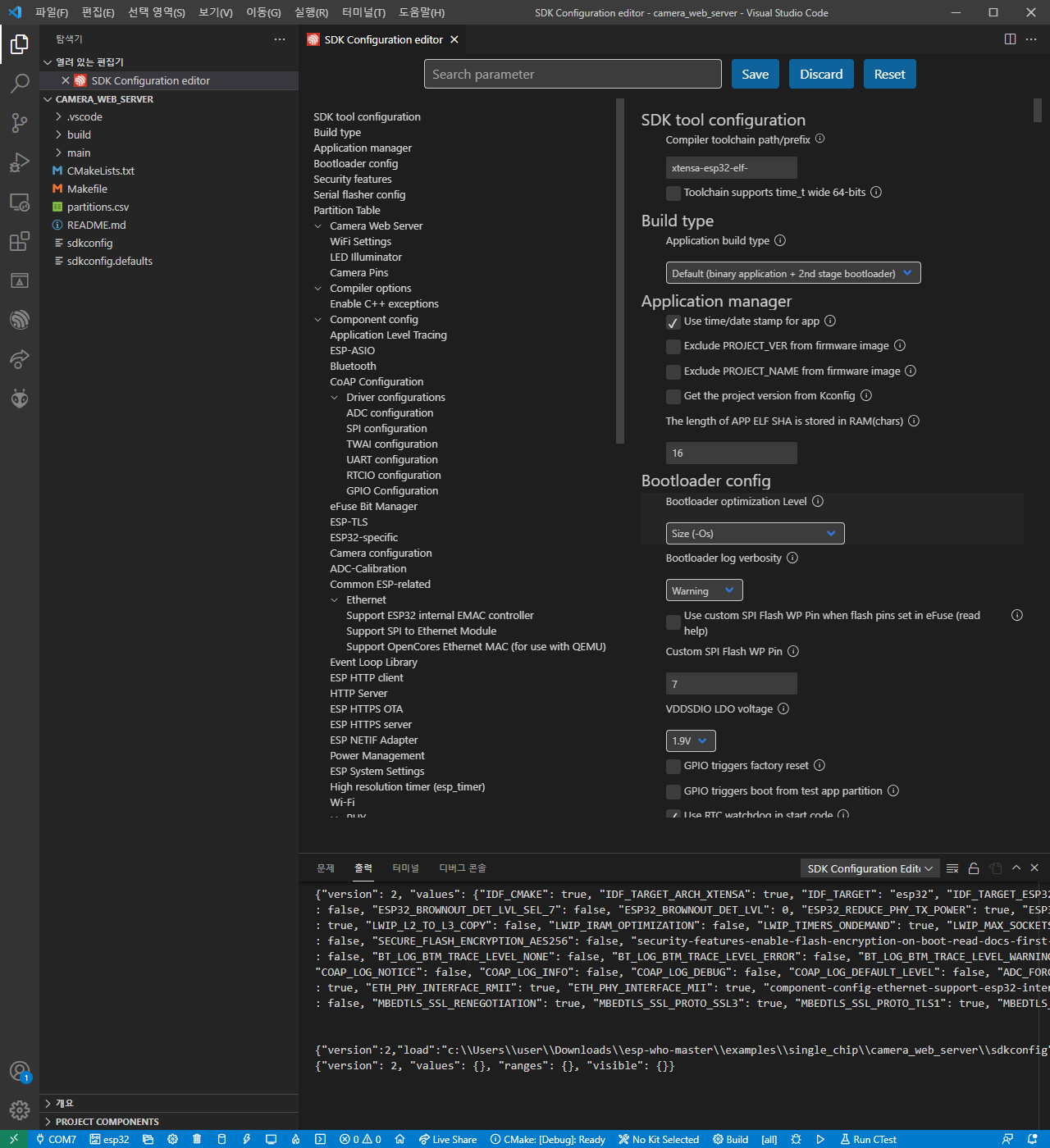The width and height of the screenshot is (1050, 1148).
Task: Select the COM7 serial port in status bar
Action: coord(56,1139)
